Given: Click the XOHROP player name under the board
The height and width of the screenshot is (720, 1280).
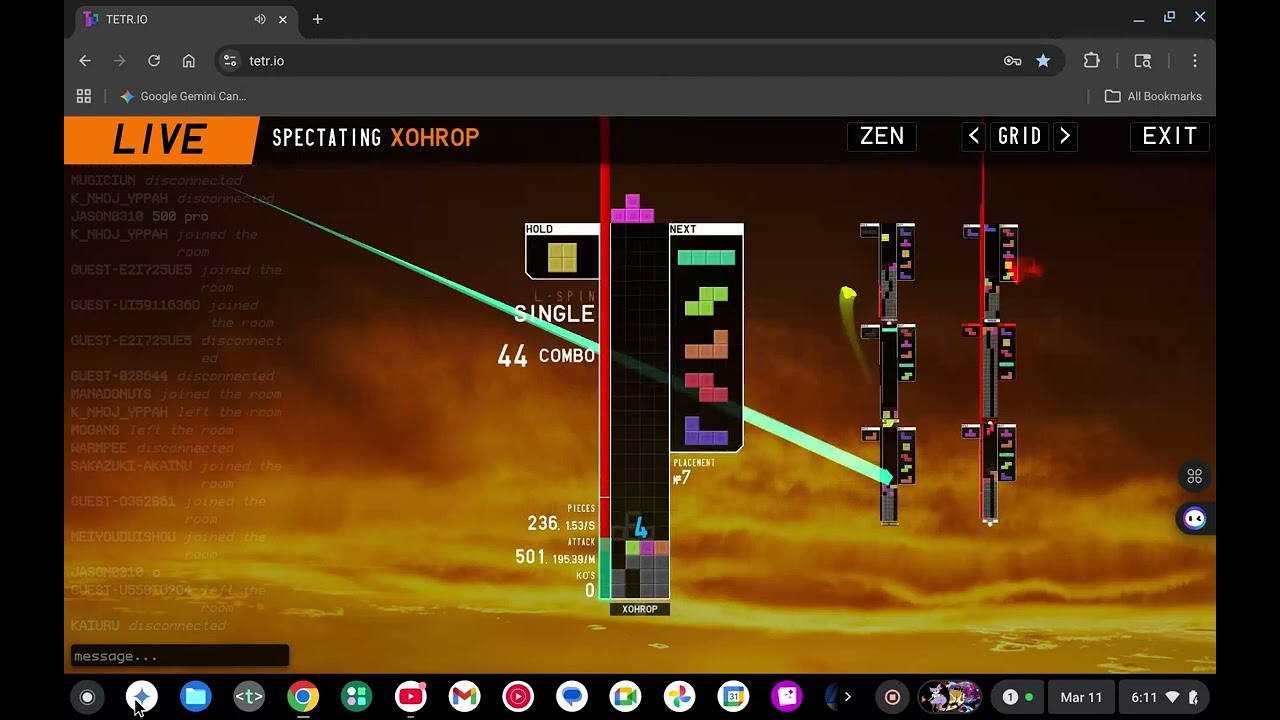Looking at the screenshot, I should point(640,609).
